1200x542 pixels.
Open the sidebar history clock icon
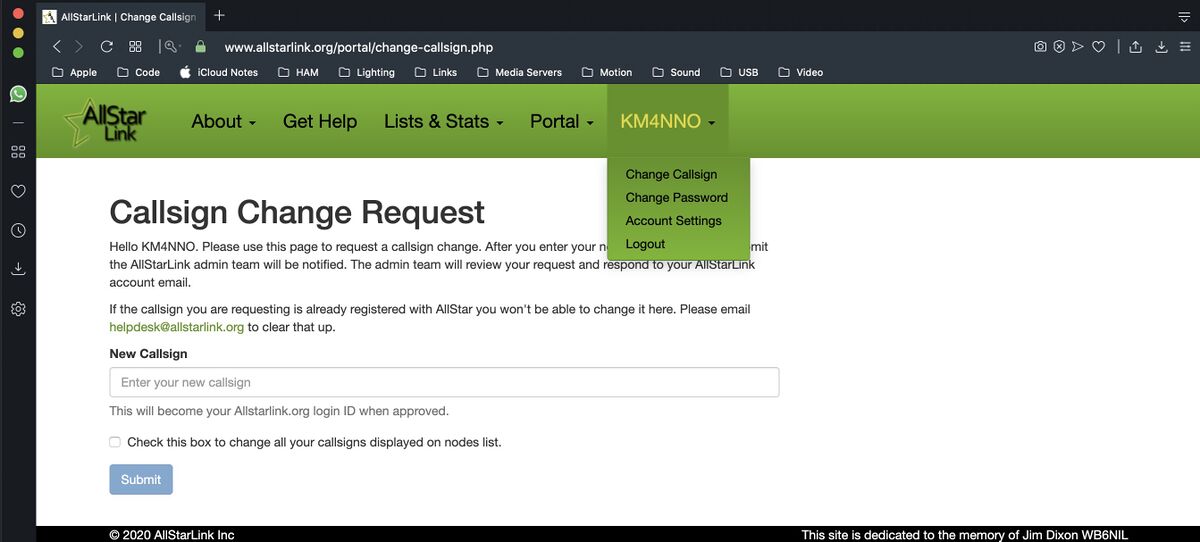18,230
